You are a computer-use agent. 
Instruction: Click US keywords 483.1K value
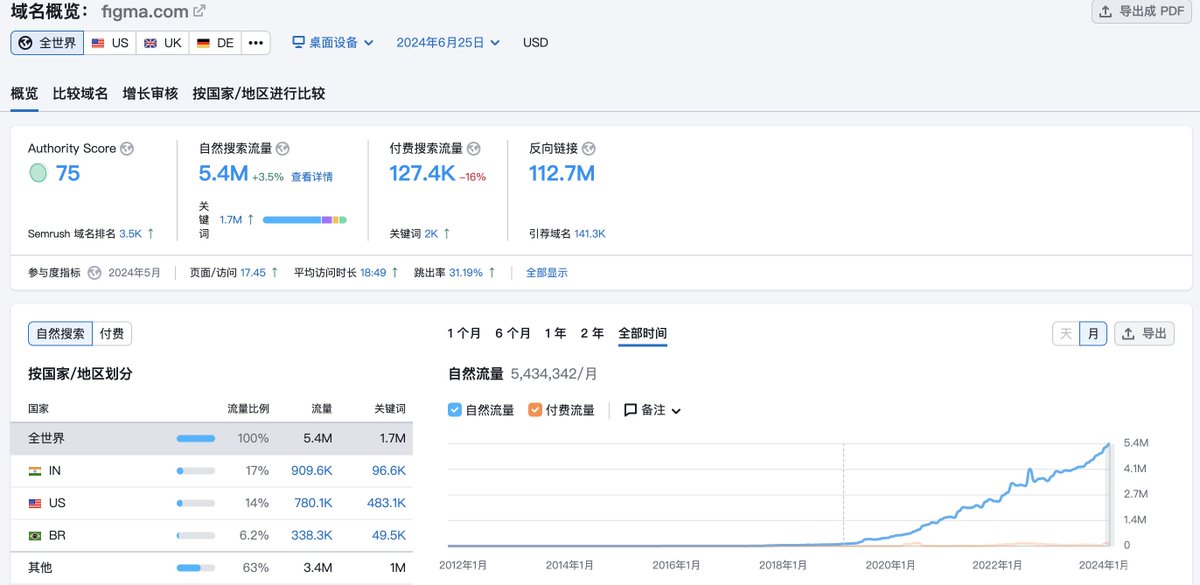pos(387,503)
